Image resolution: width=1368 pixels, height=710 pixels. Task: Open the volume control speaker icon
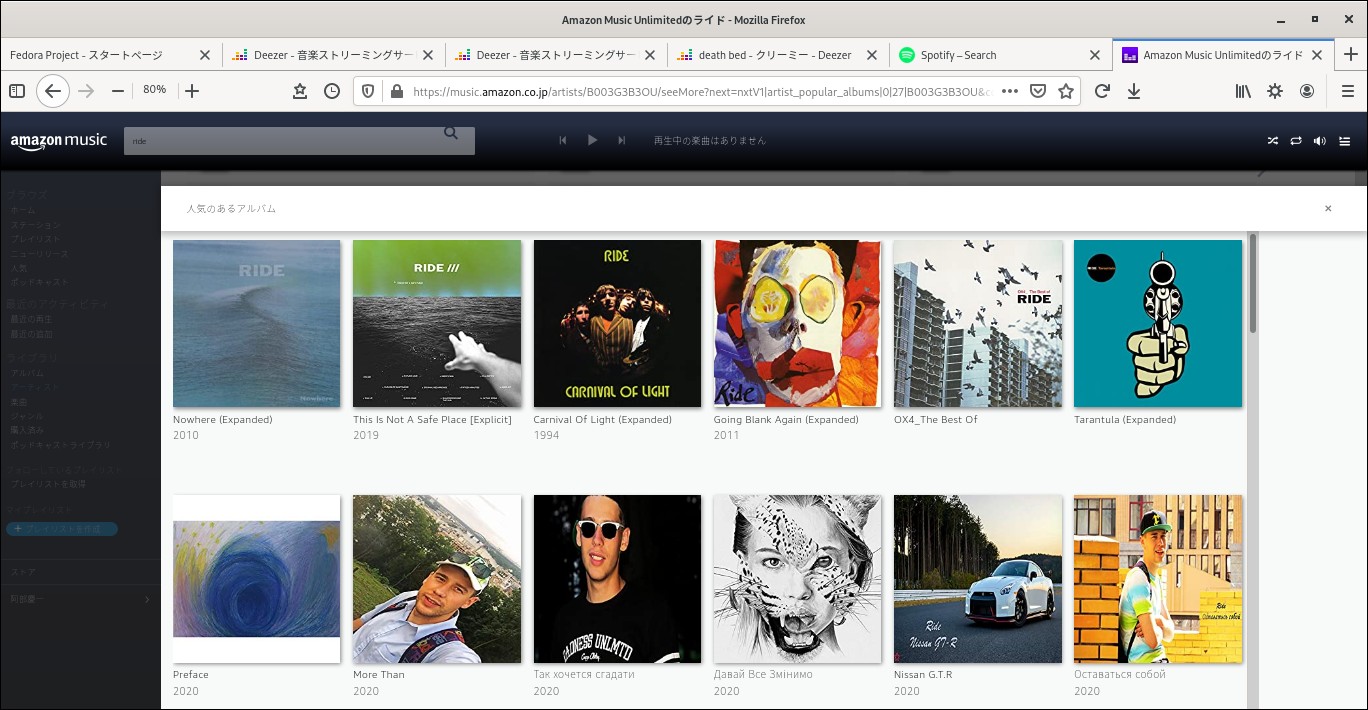point(1320,141)
